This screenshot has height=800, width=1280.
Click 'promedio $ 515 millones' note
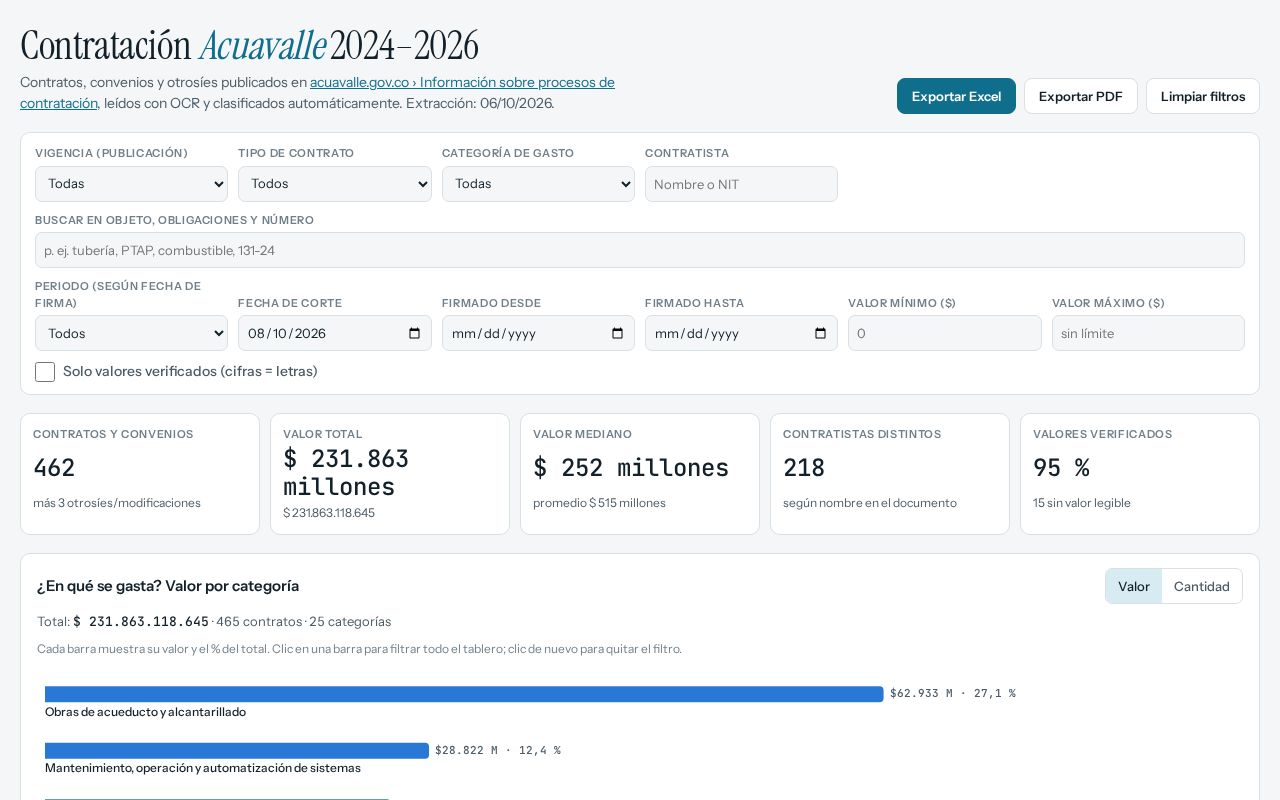(599, 503)
